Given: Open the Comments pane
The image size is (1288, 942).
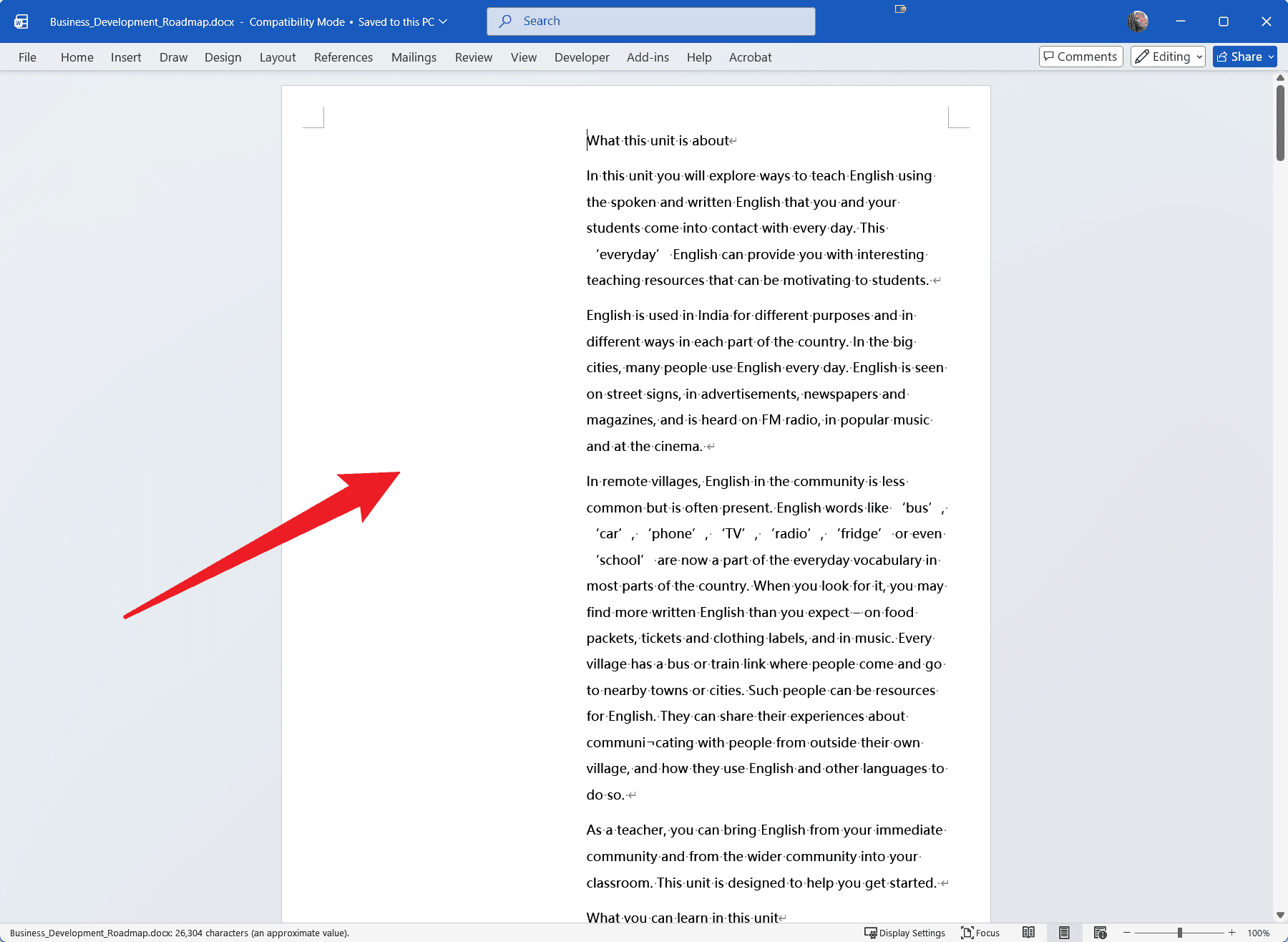Looking at the screenshot, I should click(1080, 57).
